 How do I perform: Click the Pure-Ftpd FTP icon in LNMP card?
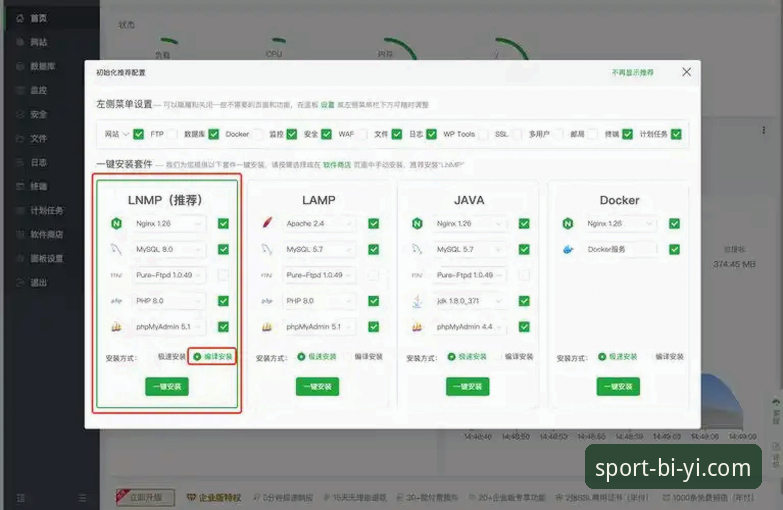(116, 275)
